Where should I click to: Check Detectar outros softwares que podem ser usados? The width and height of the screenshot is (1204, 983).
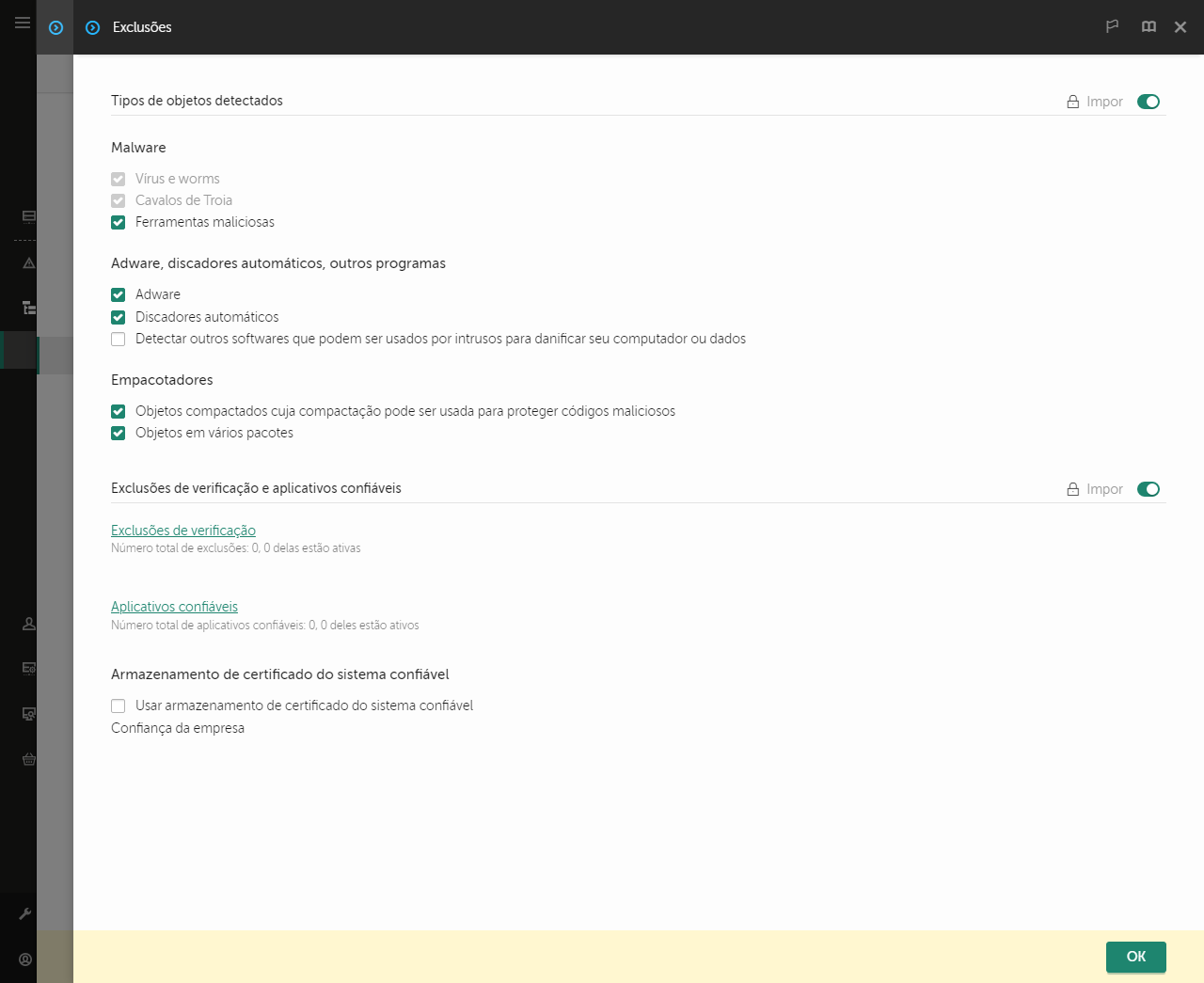coord(118,339)
